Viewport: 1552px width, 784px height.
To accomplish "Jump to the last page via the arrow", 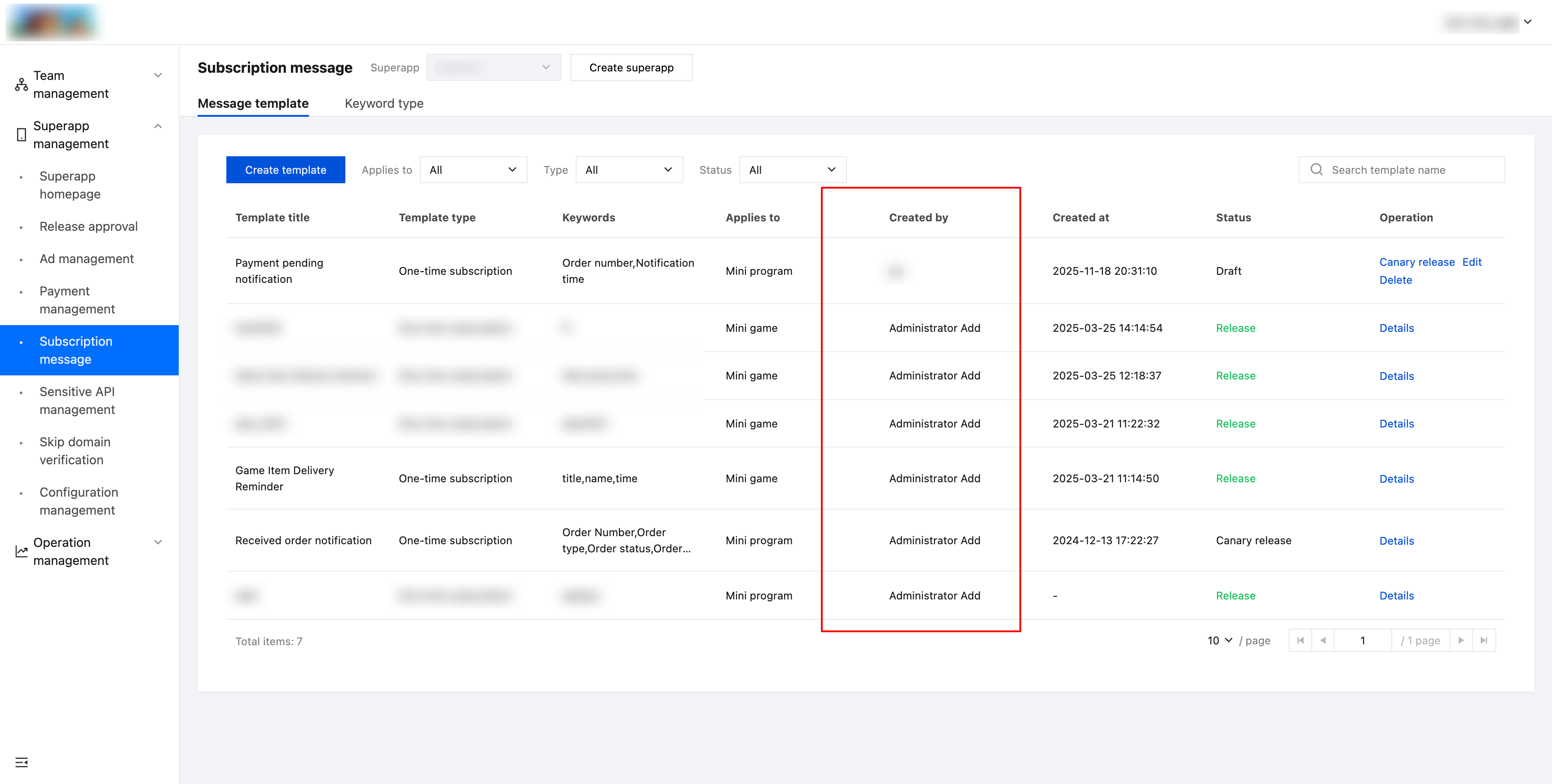I will pyautogui.click(x=1483, y=641).
